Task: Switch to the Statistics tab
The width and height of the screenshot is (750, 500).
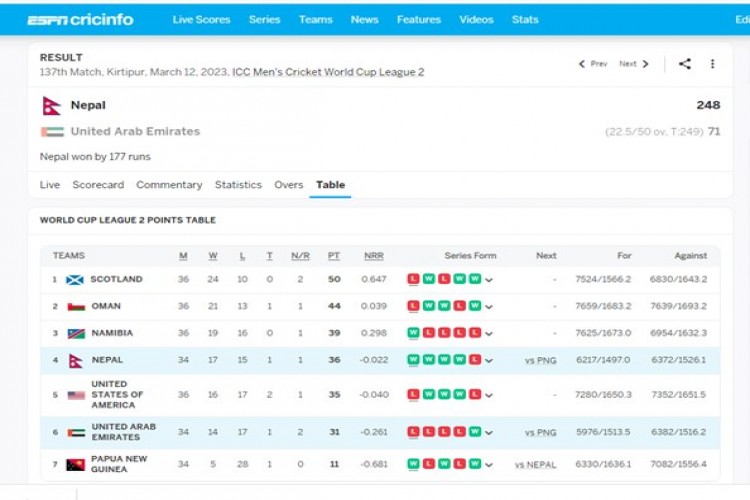Action: 238,185
